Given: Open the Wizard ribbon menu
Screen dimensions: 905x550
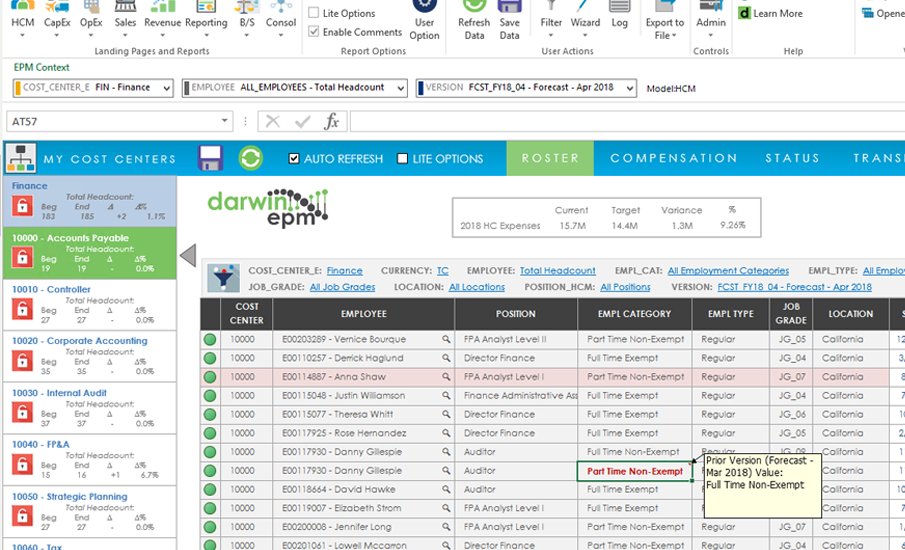Looking at the screenshot, I should coord(585,20).
